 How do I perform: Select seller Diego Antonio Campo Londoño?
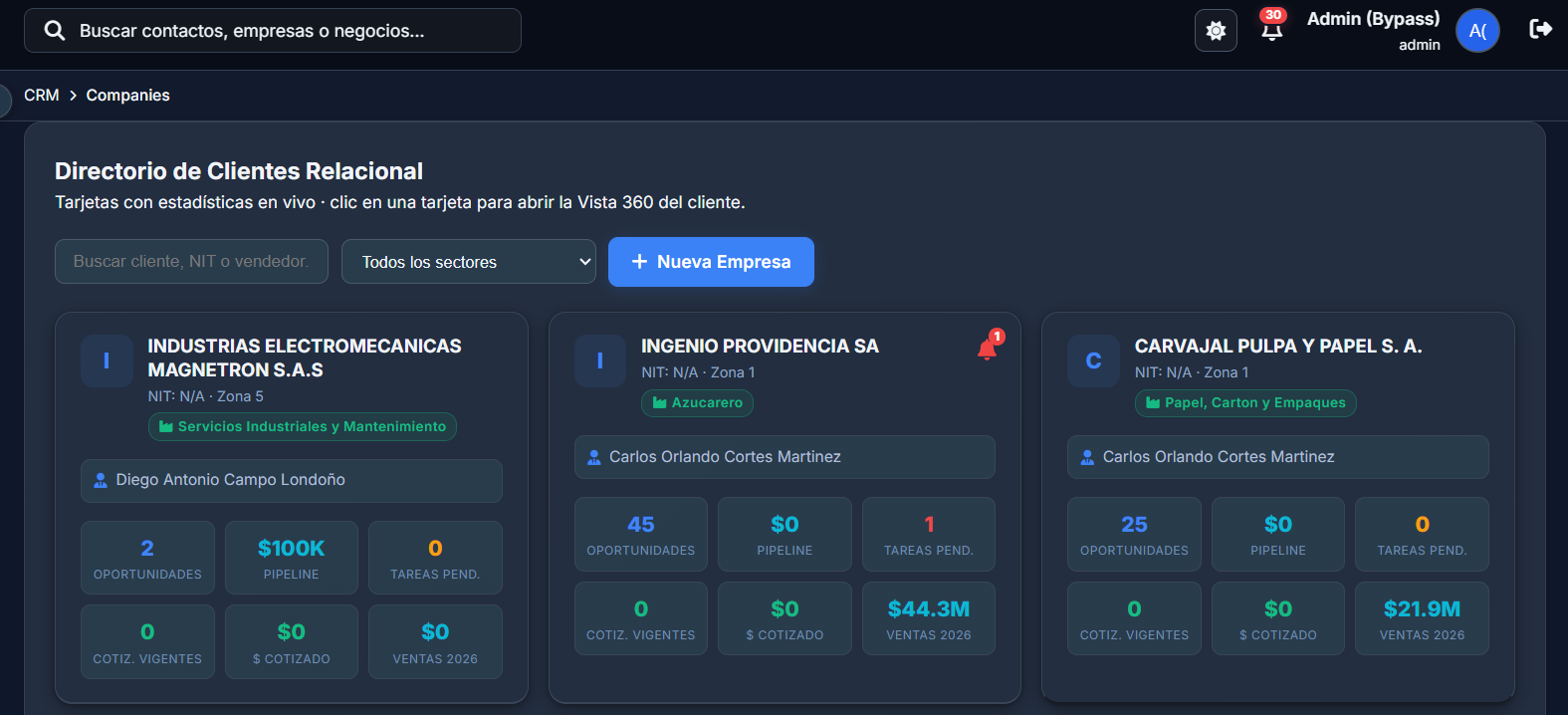pos(292,481)
